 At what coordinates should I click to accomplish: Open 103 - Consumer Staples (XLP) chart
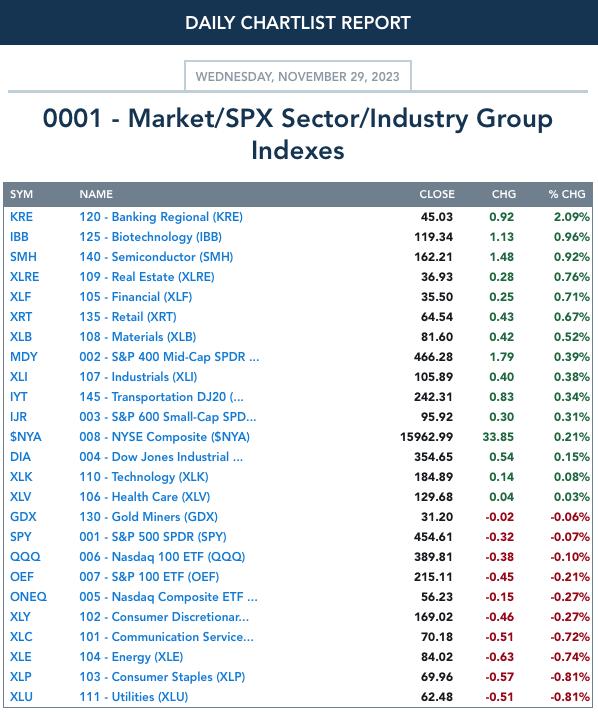(x=162, y=677)
